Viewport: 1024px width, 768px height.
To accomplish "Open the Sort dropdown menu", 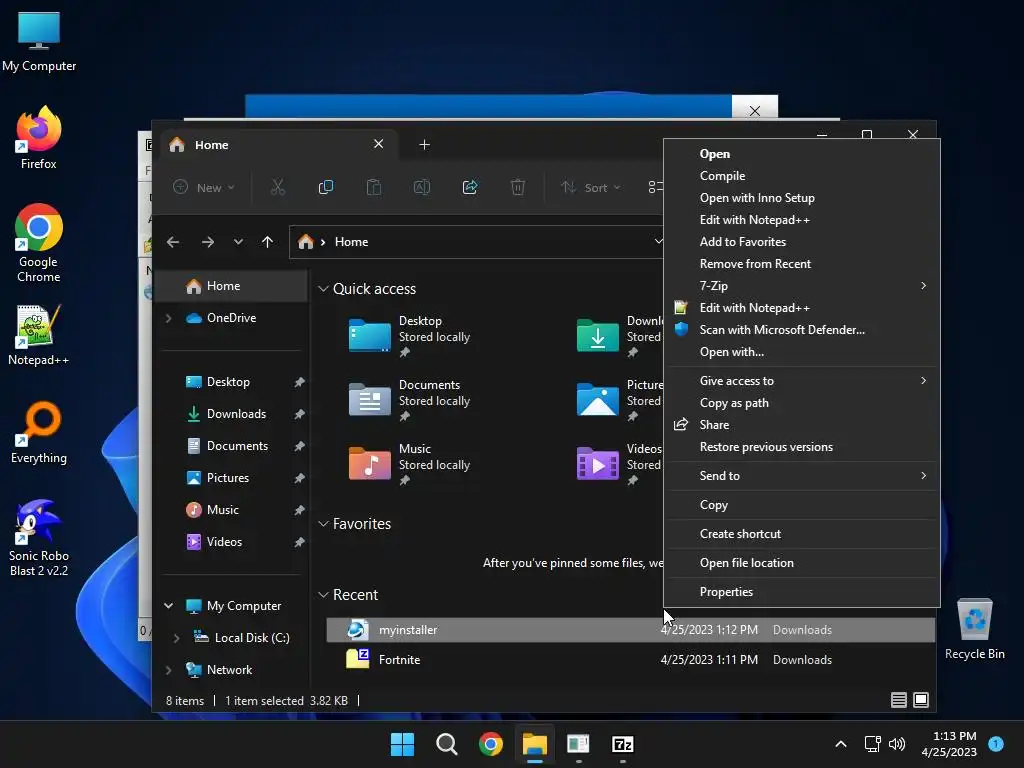I will point(590,187).
